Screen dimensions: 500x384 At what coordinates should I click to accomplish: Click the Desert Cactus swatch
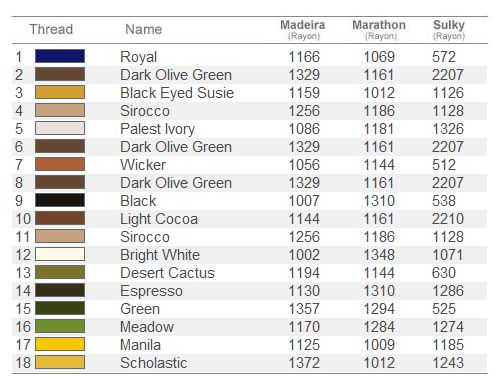coord(60,272)
